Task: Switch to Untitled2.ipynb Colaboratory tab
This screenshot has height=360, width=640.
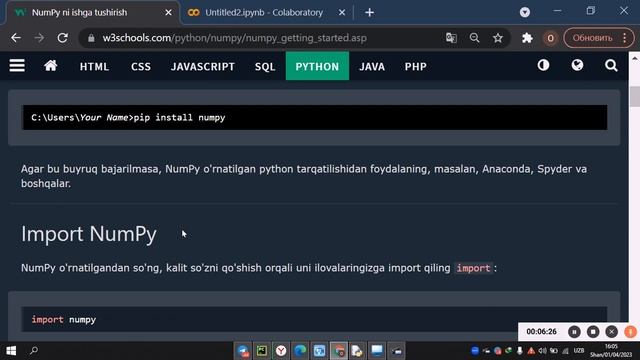Action: click(x=263, y=13)
